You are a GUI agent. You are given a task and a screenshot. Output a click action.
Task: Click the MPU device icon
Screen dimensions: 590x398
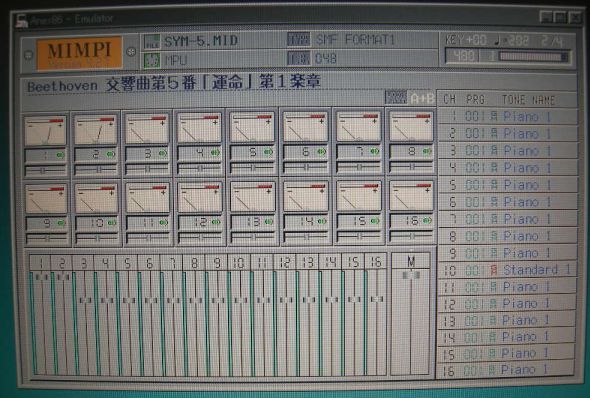pyautogui.click(x=152, y=61)
